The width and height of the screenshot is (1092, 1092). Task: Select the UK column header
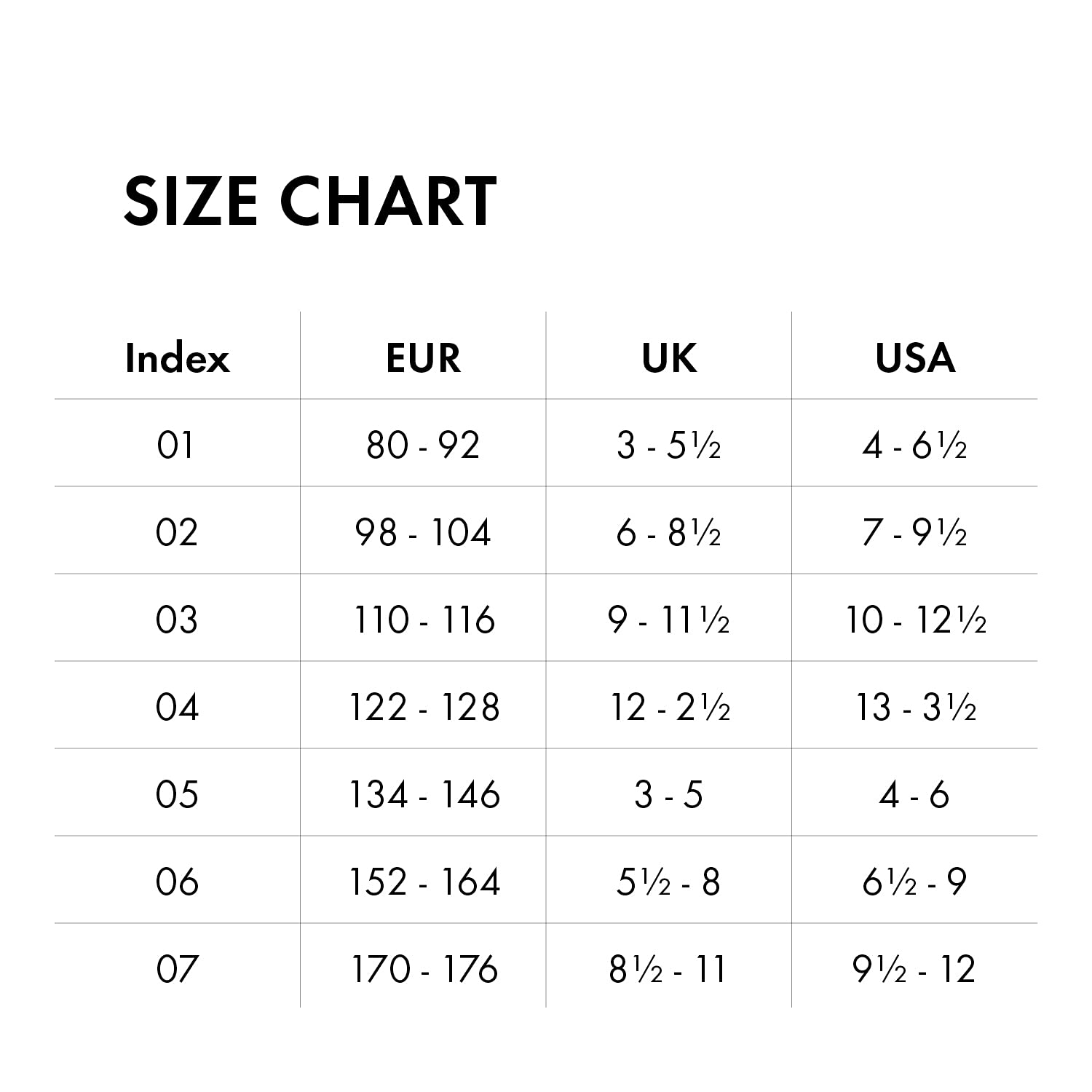669,358
